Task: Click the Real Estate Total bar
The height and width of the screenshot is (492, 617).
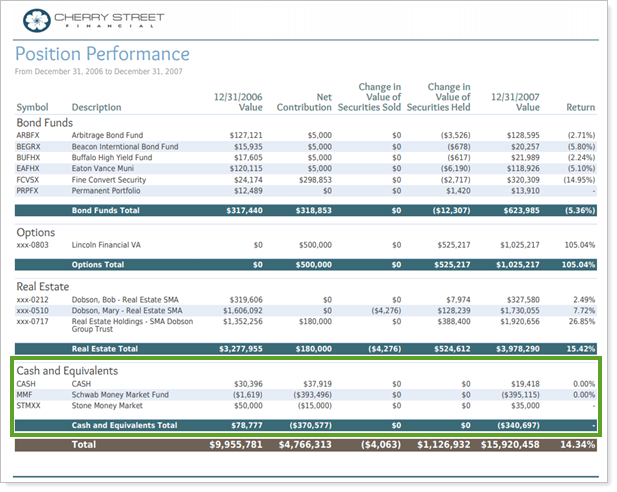Action: coord(305,349)
